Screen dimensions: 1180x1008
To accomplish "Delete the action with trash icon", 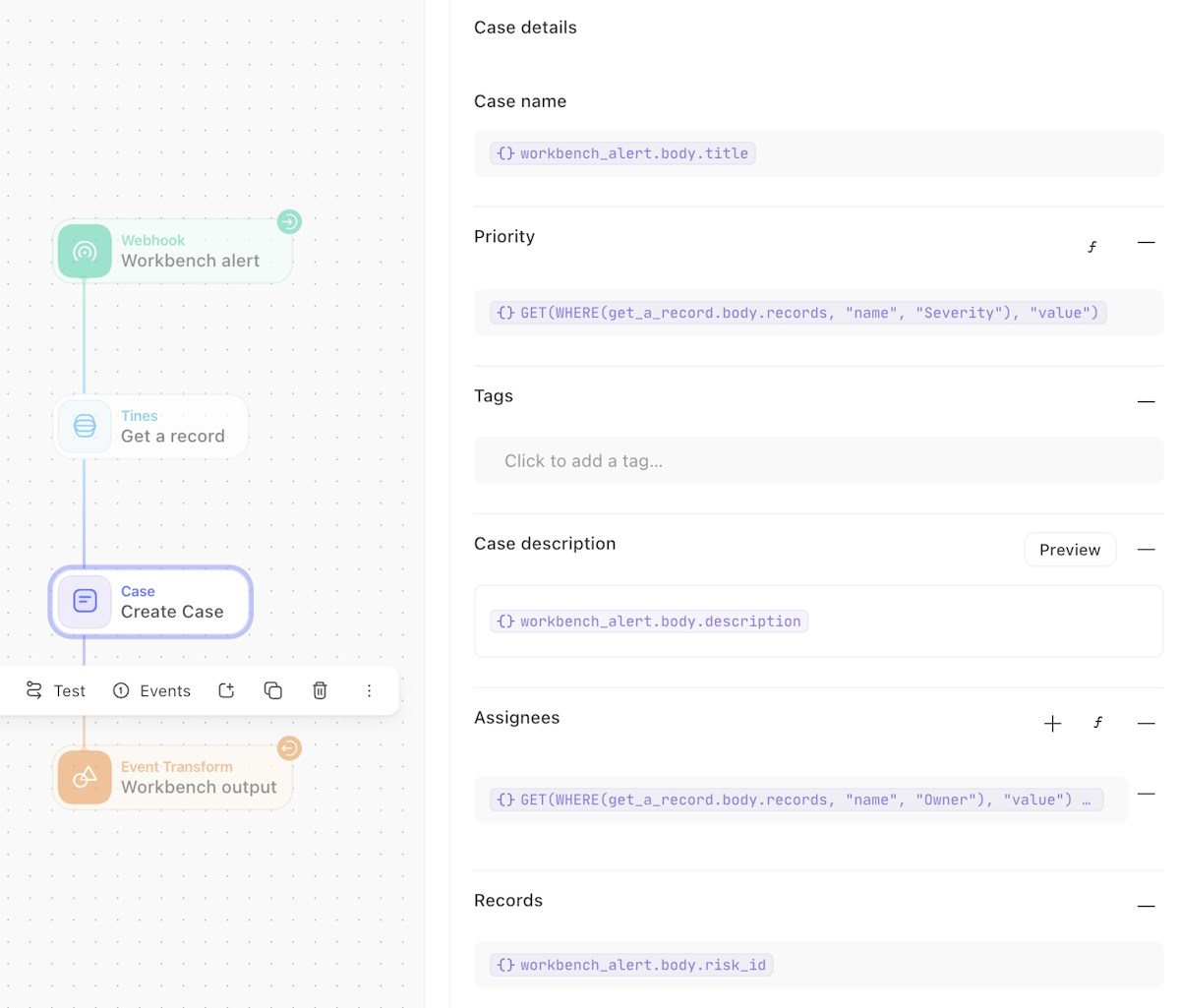I will (x=320, y=690).
